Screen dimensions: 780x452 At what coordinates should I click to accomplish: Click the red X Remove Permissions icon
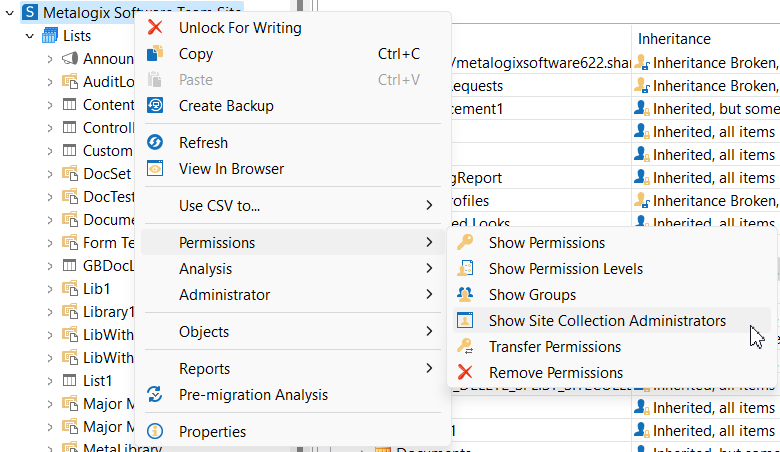(465, 373)
